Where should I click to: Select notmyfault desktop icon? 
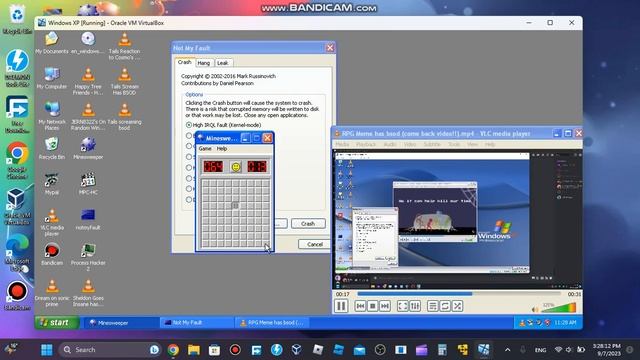pyautogui.click(x=88, y=219)
